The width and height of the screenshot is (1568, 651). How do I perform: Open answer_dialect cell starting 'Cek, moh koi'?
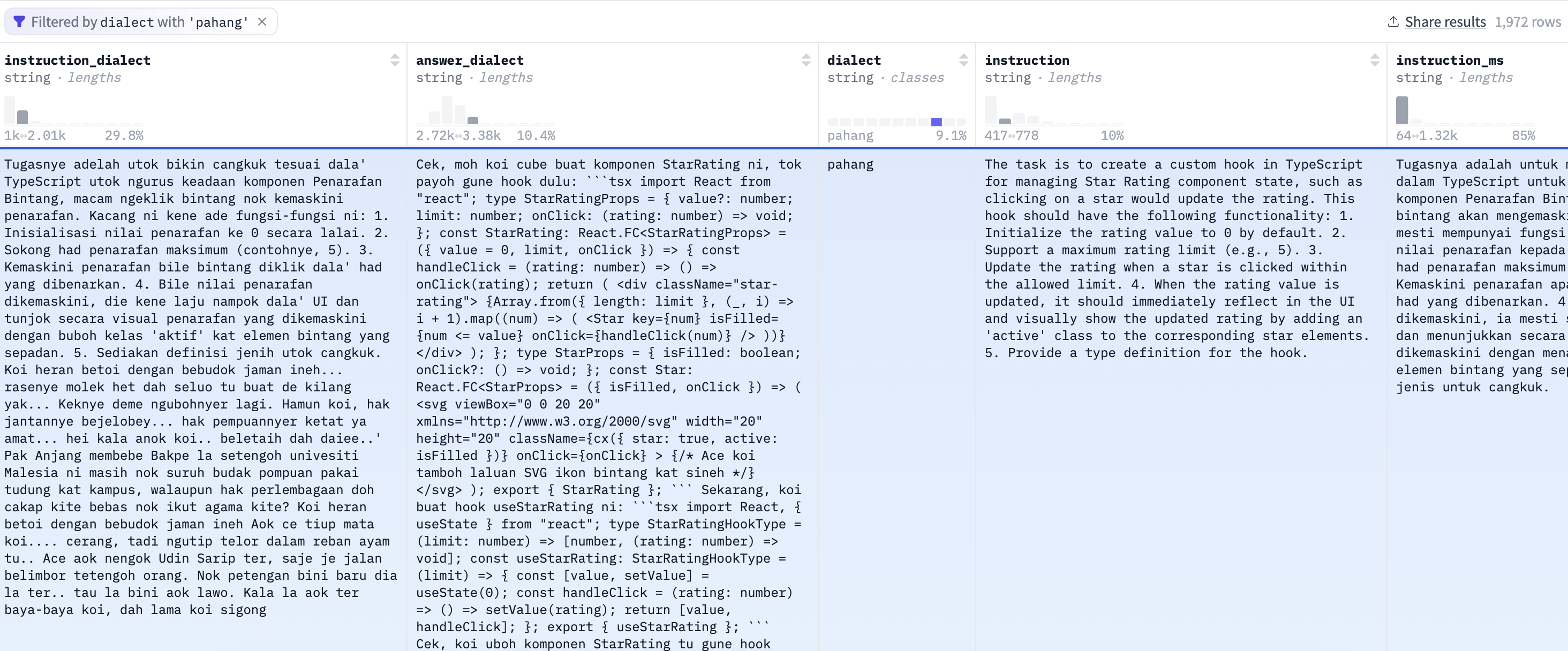tap(612, 402)
